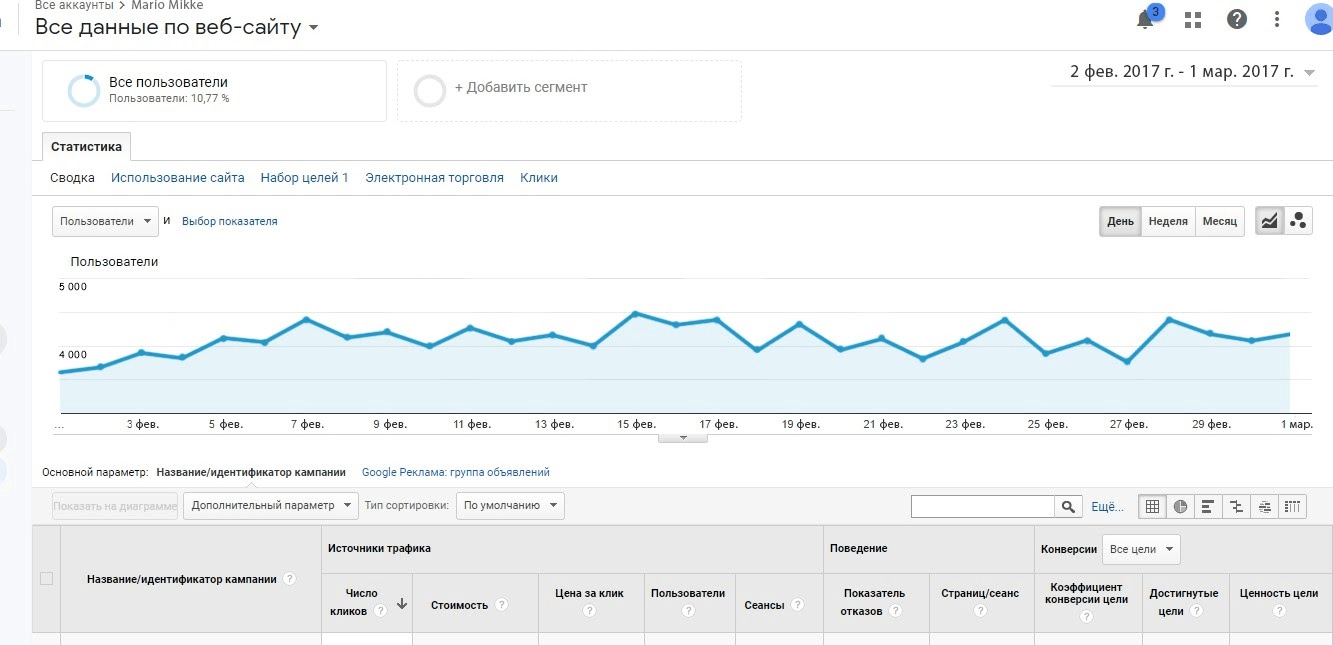Switch to motion chart view
This screenshot has width=1333, height=645.
click(x=1298, y=221)
